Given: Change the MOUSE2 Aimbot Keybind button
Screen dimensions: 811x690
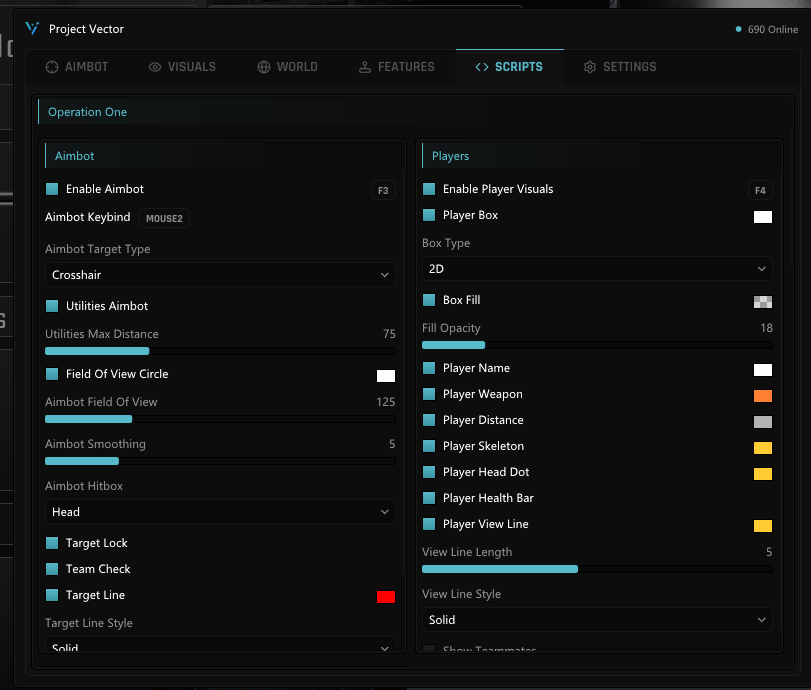Looking at the screenshot, I should point(164,218).
